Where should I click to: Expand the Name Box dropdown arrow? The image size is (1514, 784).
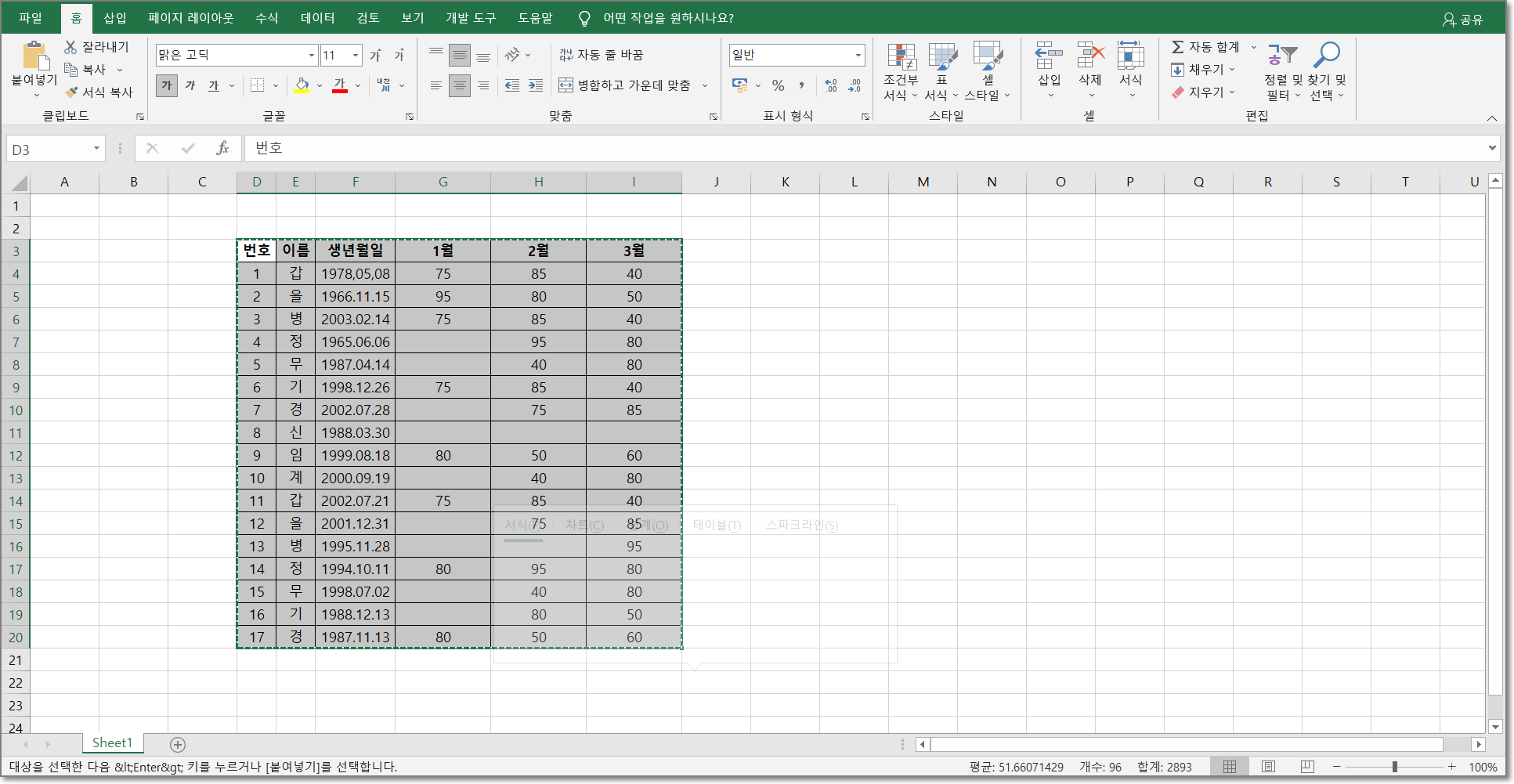click(x=96, y=148)
